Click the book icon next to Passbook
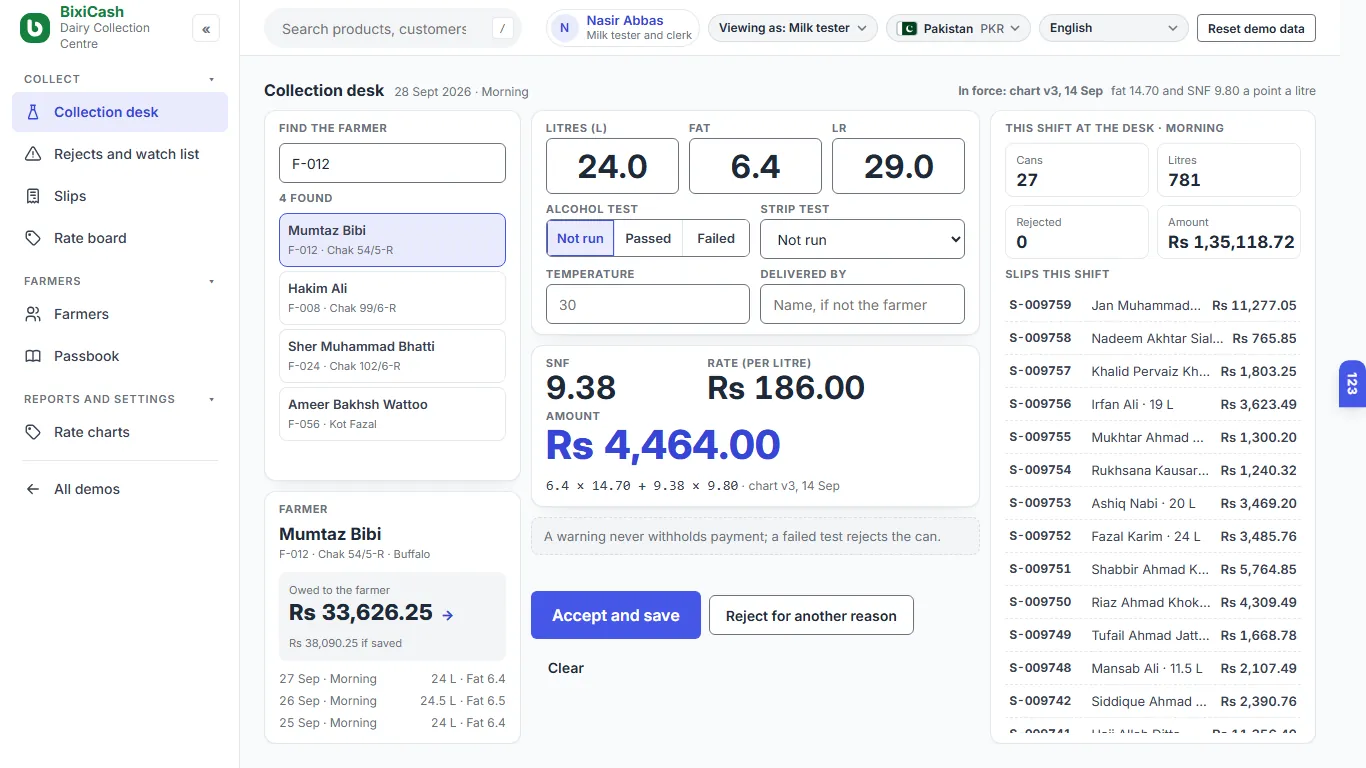1366x768 pixels. 33,356
